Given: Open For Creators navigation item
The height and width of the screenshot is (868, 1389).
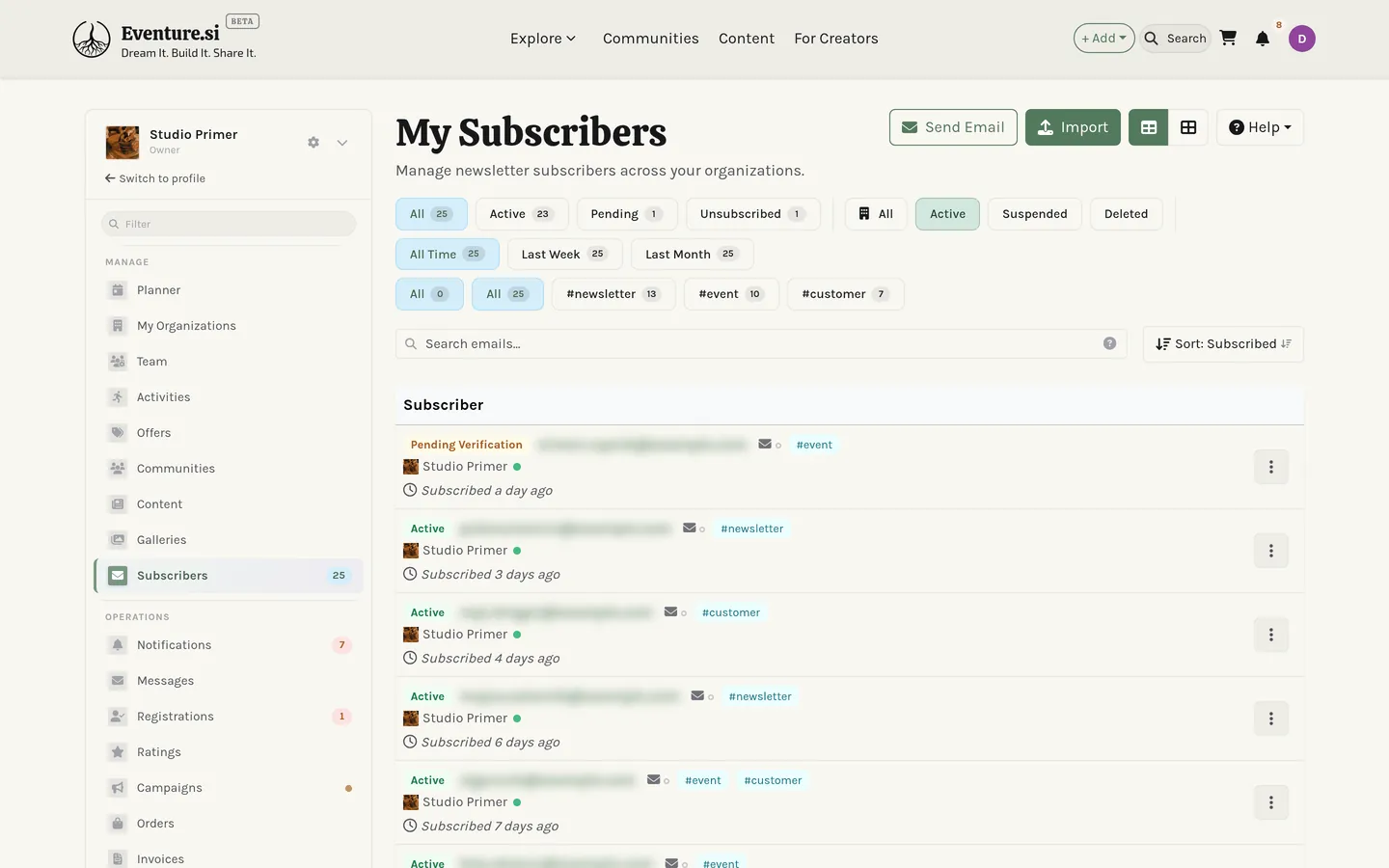Looking at the screenshot, I should (x=836, y=39).
